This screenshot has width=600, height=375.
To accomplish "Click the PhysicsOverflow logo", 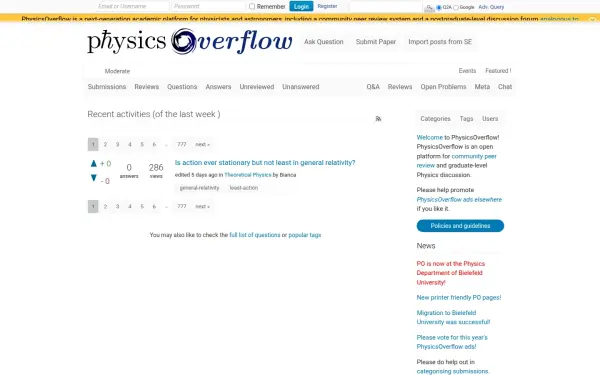I will pyautogui.click(x=190, y=41).
